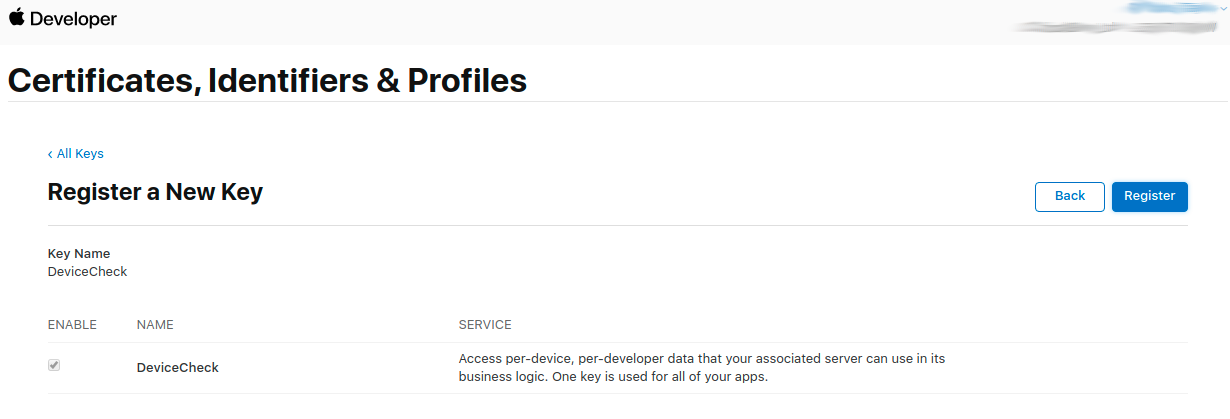Click the DeviceCheck service description text
The image size is (1230, 419).
tap(700, 358)
